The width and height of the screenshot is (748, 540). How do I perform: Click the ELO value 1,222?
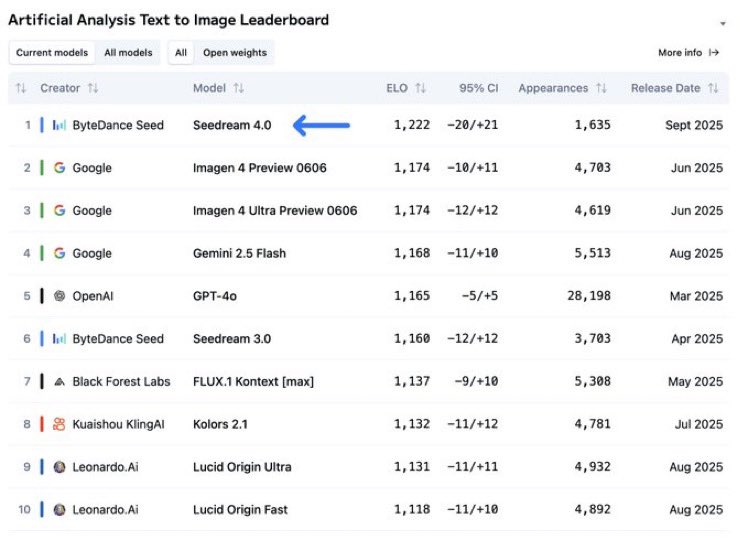(412, 125)
